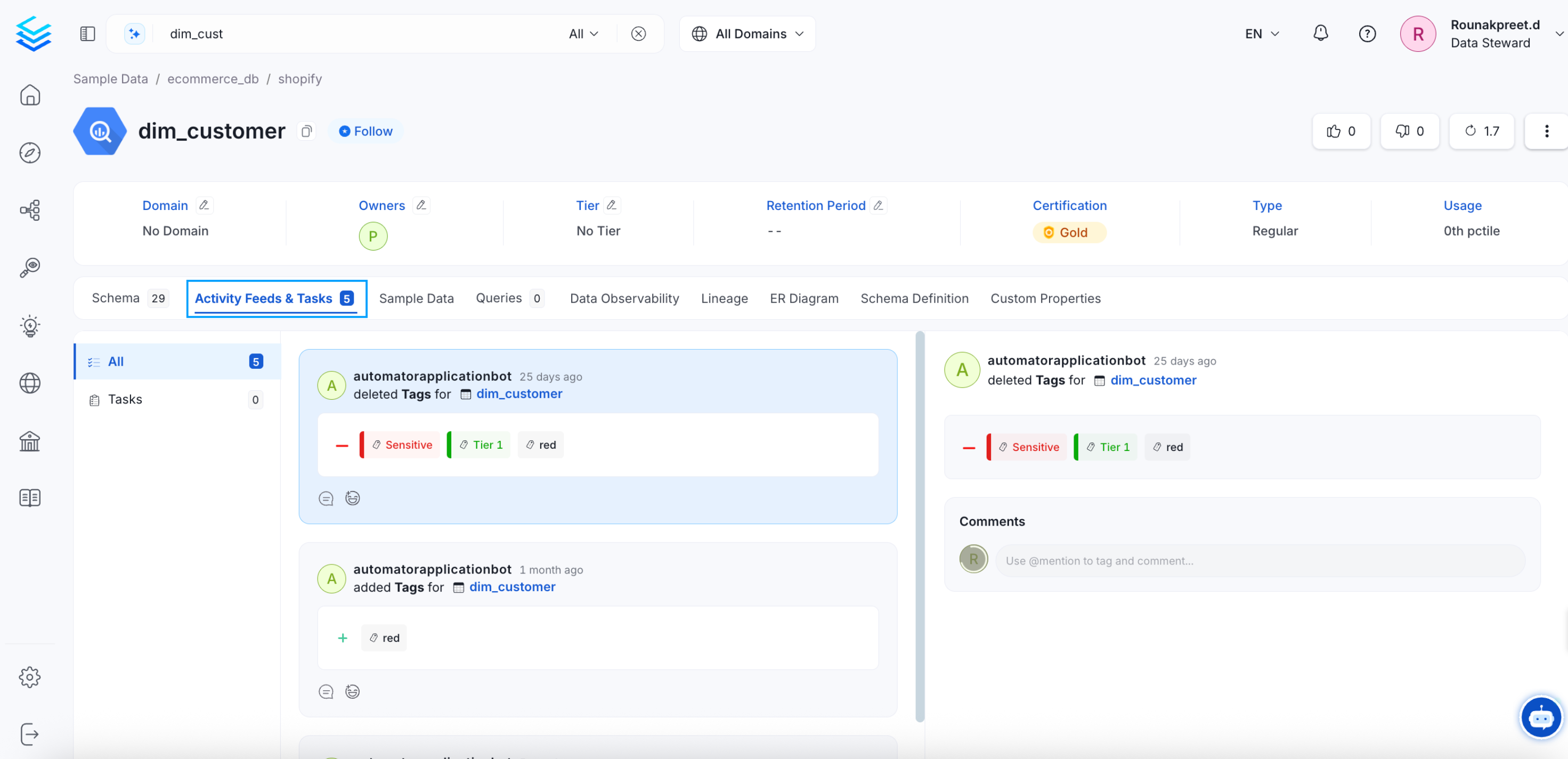The image size is (1568, 759).
Task: Open the Glossary book icon
Action: click(30, 497)
